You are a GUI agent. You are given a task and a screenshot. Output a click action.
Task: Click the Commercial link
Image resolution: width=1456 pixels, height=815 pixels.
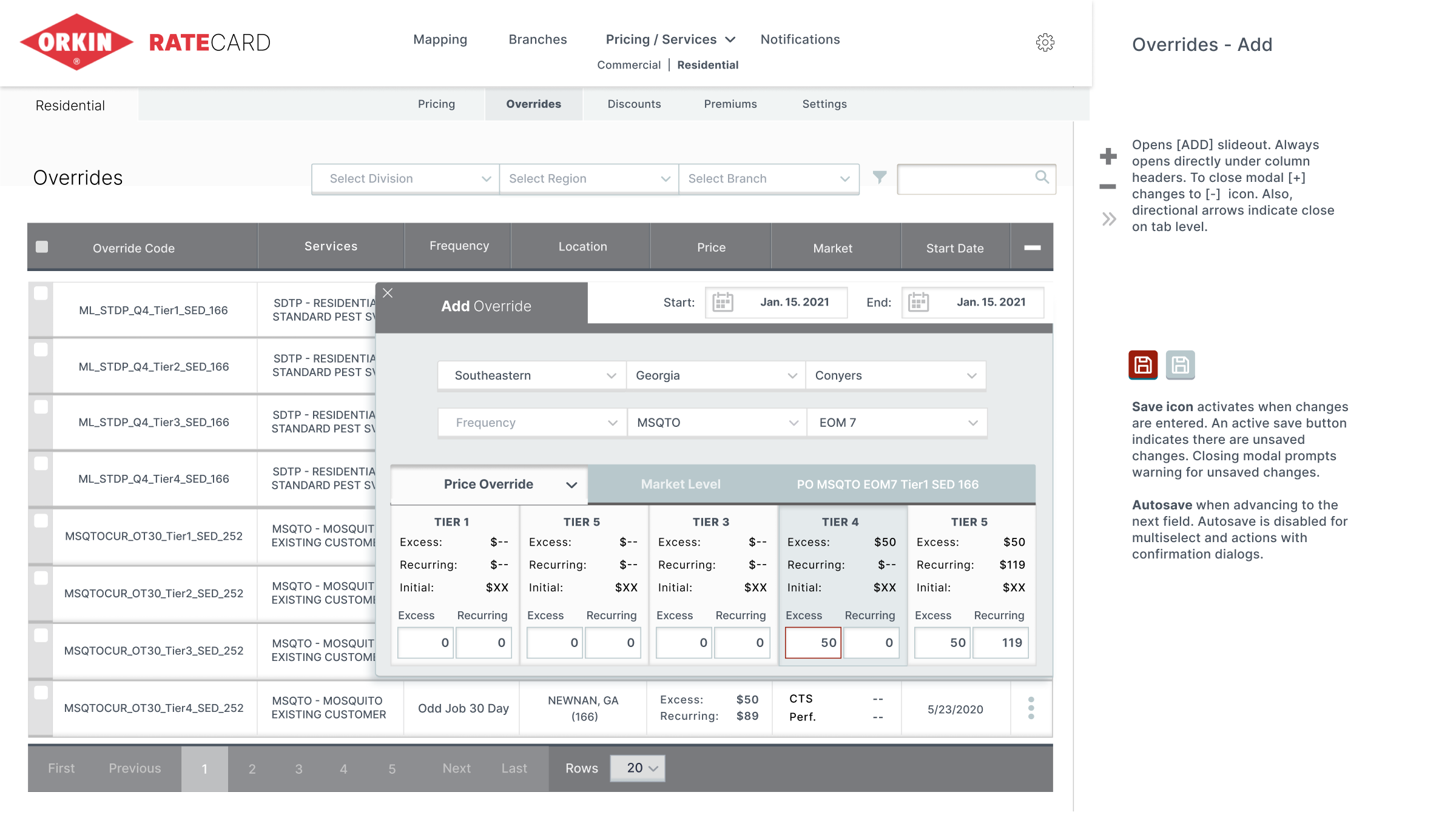[629, 65]
